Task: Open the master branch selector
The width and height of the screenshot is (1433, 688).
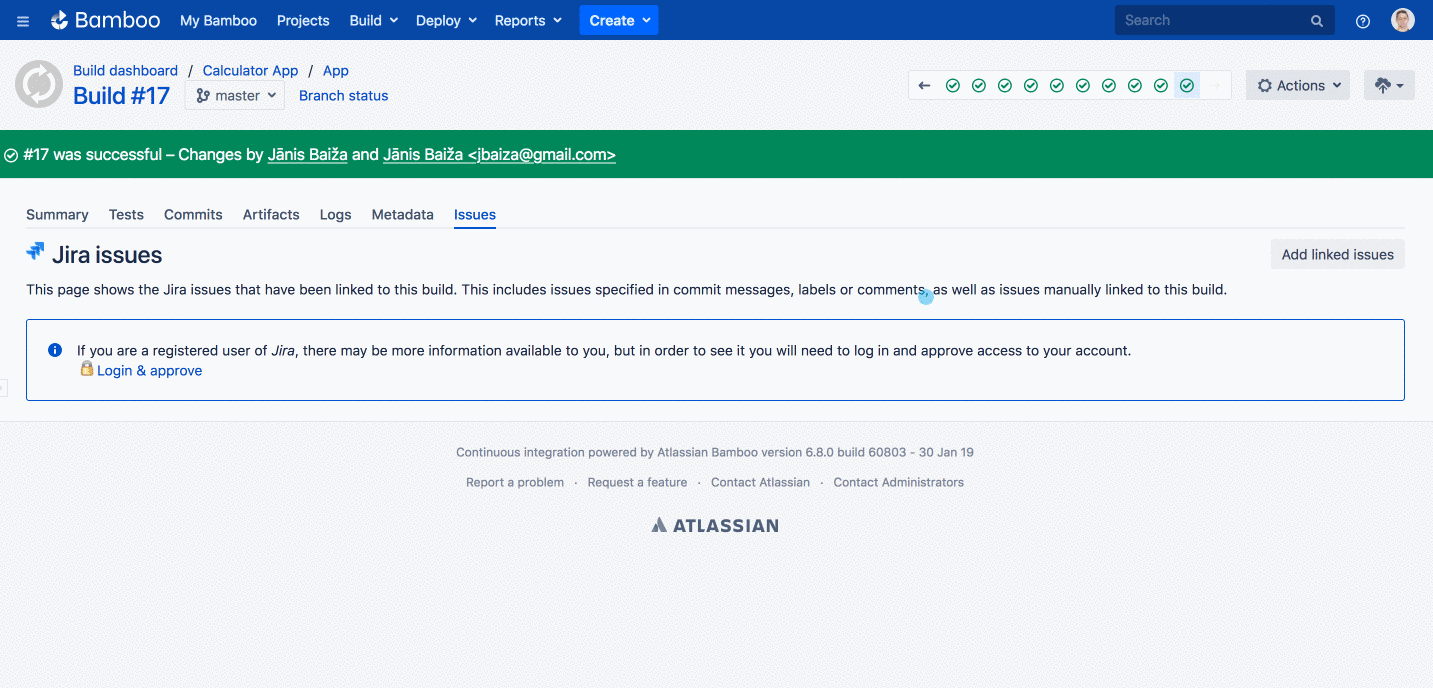Action: pos(235,96)
